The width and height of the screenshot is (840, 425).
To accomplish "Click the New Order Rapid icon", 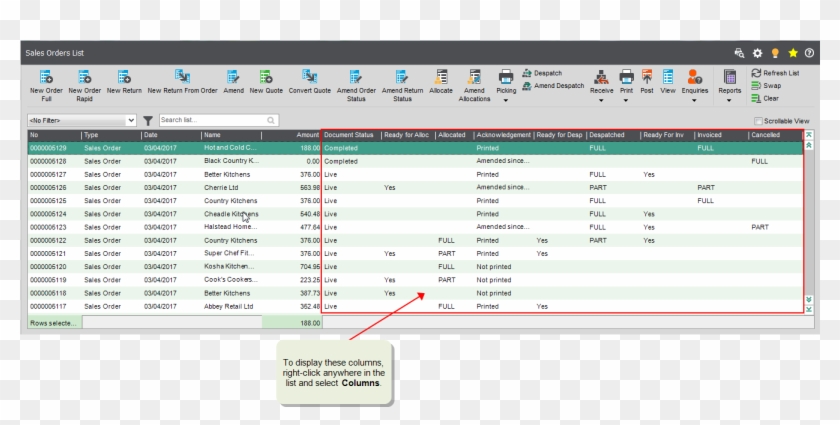I will [85, 77].
